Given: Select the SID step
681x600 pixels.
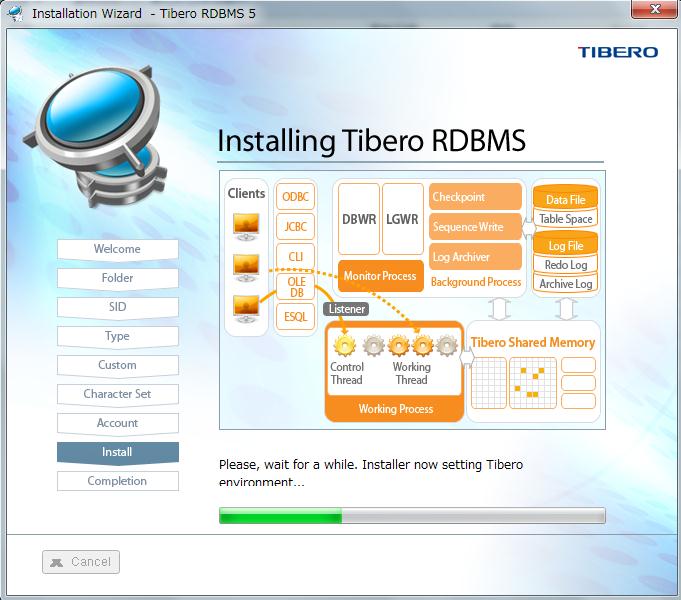Looking at the screenshot, I should point(117,307).
